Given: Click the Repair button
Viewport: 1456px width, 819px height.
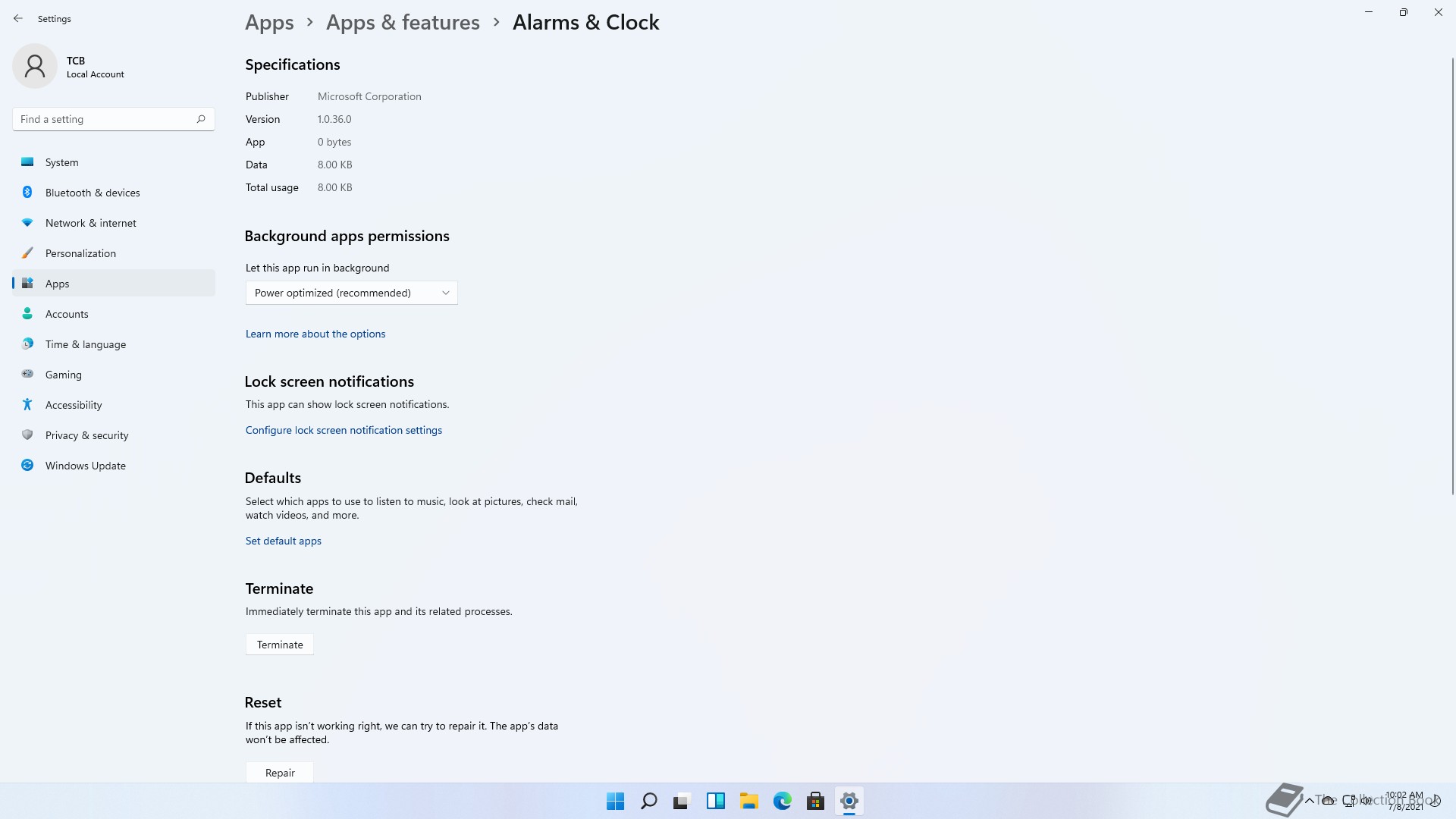Looking at the screenshot, I should coord(280,772).
